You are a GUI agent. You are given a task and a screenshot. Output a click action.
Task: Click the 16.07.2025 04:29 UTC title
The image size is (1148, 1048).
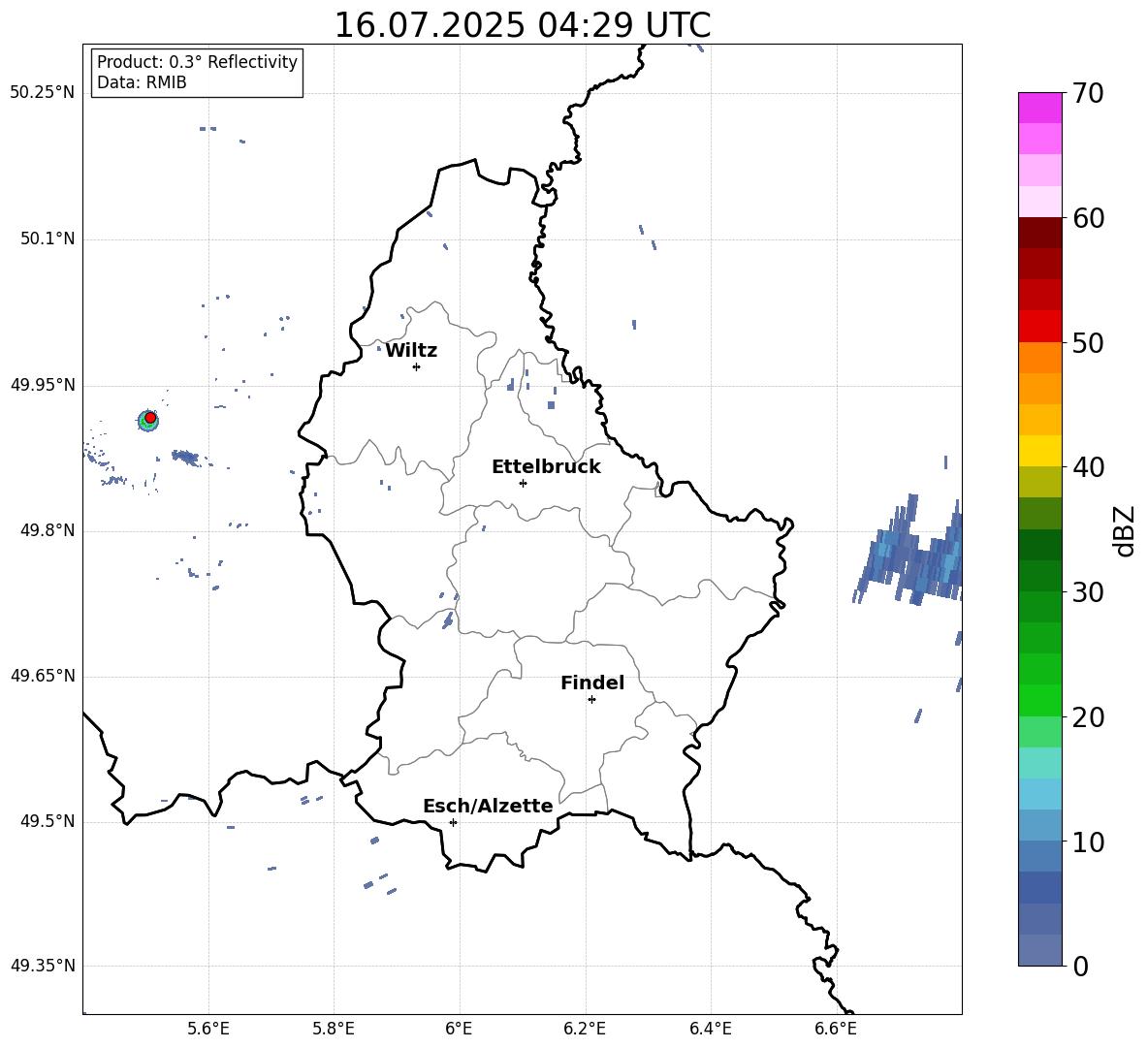[522, 25]
